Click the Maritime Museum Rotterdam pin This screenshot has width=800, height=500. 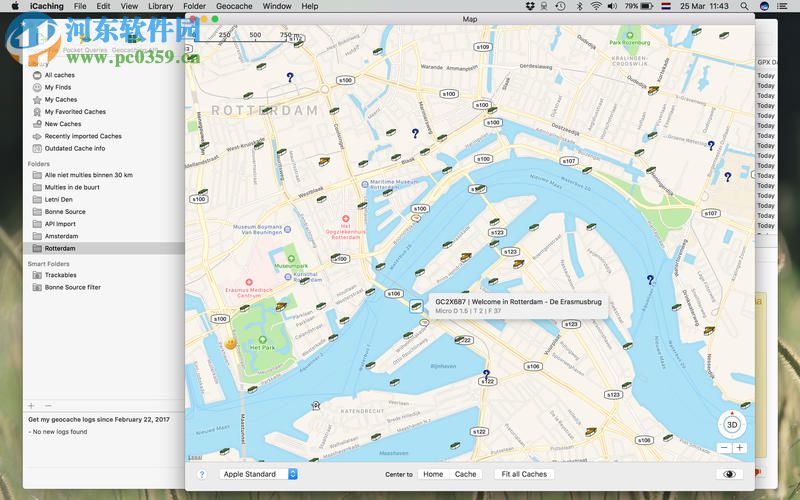[x=365, y=184]
